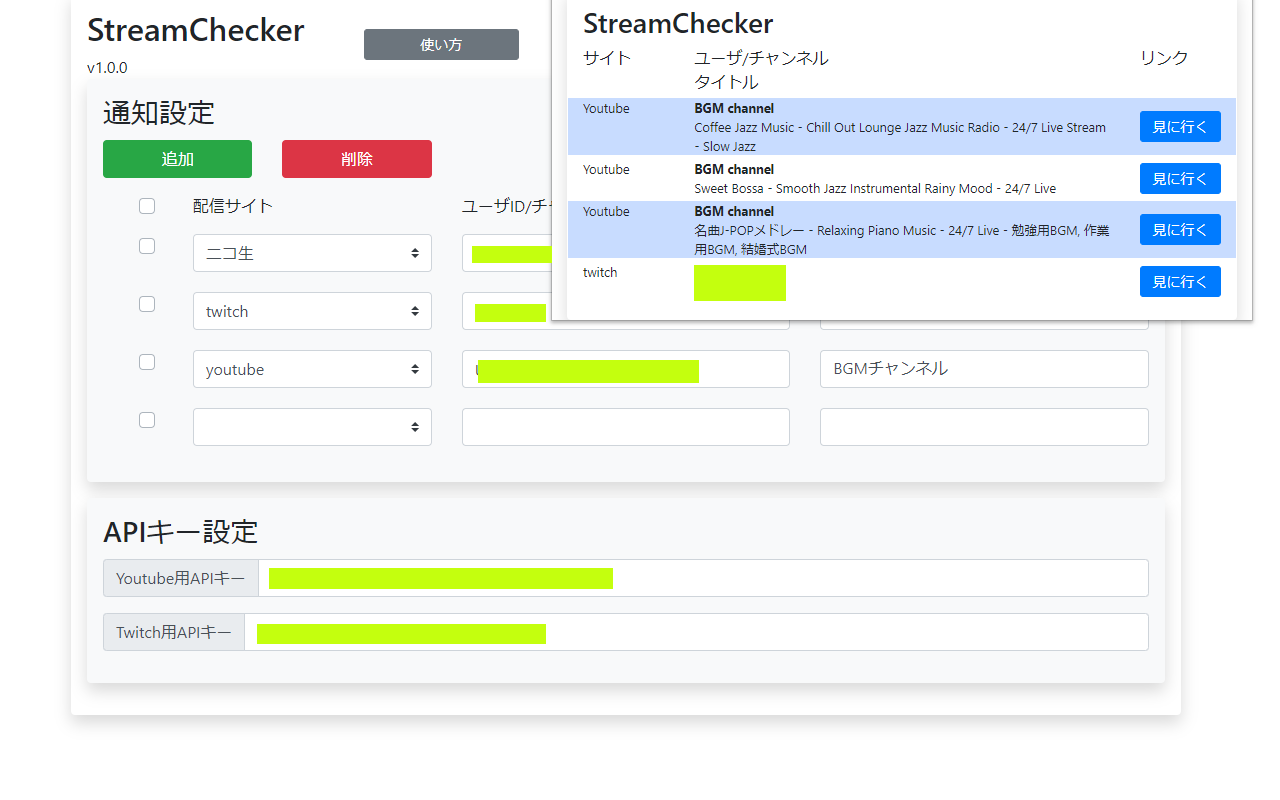This screenshot has height=800, width=1280.
Task: Click the v1.0.0 version text
Action: (107, 68)
